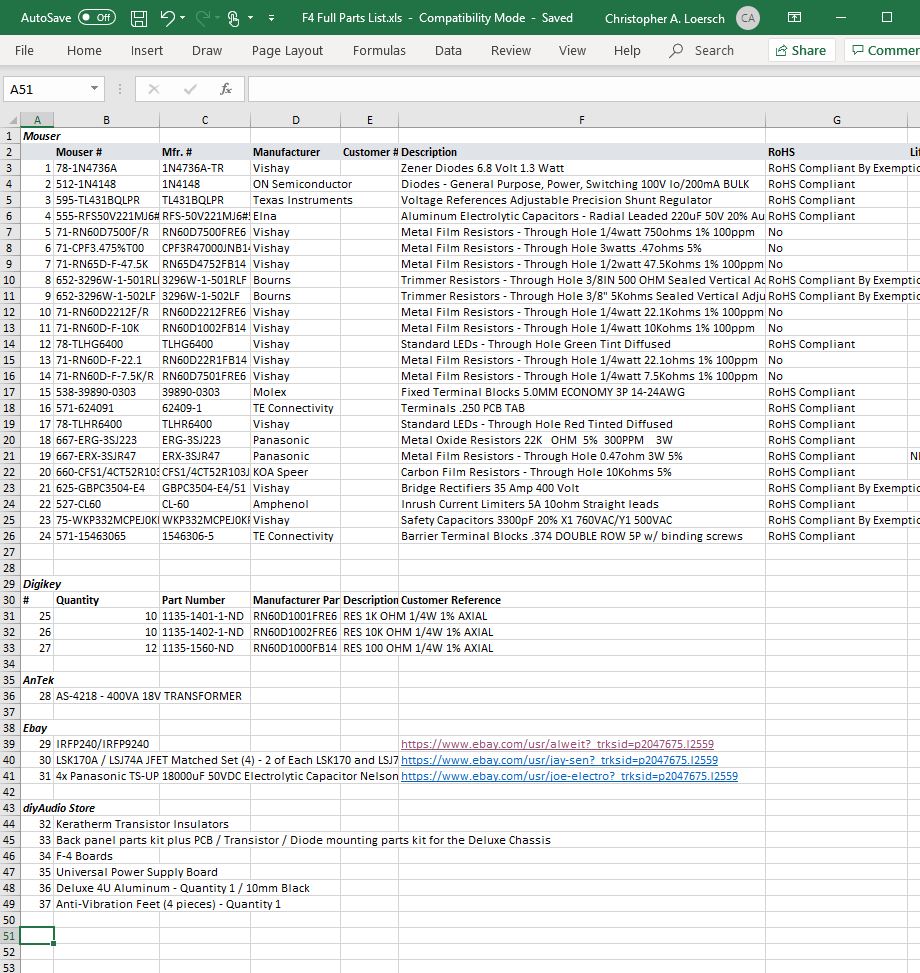Open the Help tab

627,50
